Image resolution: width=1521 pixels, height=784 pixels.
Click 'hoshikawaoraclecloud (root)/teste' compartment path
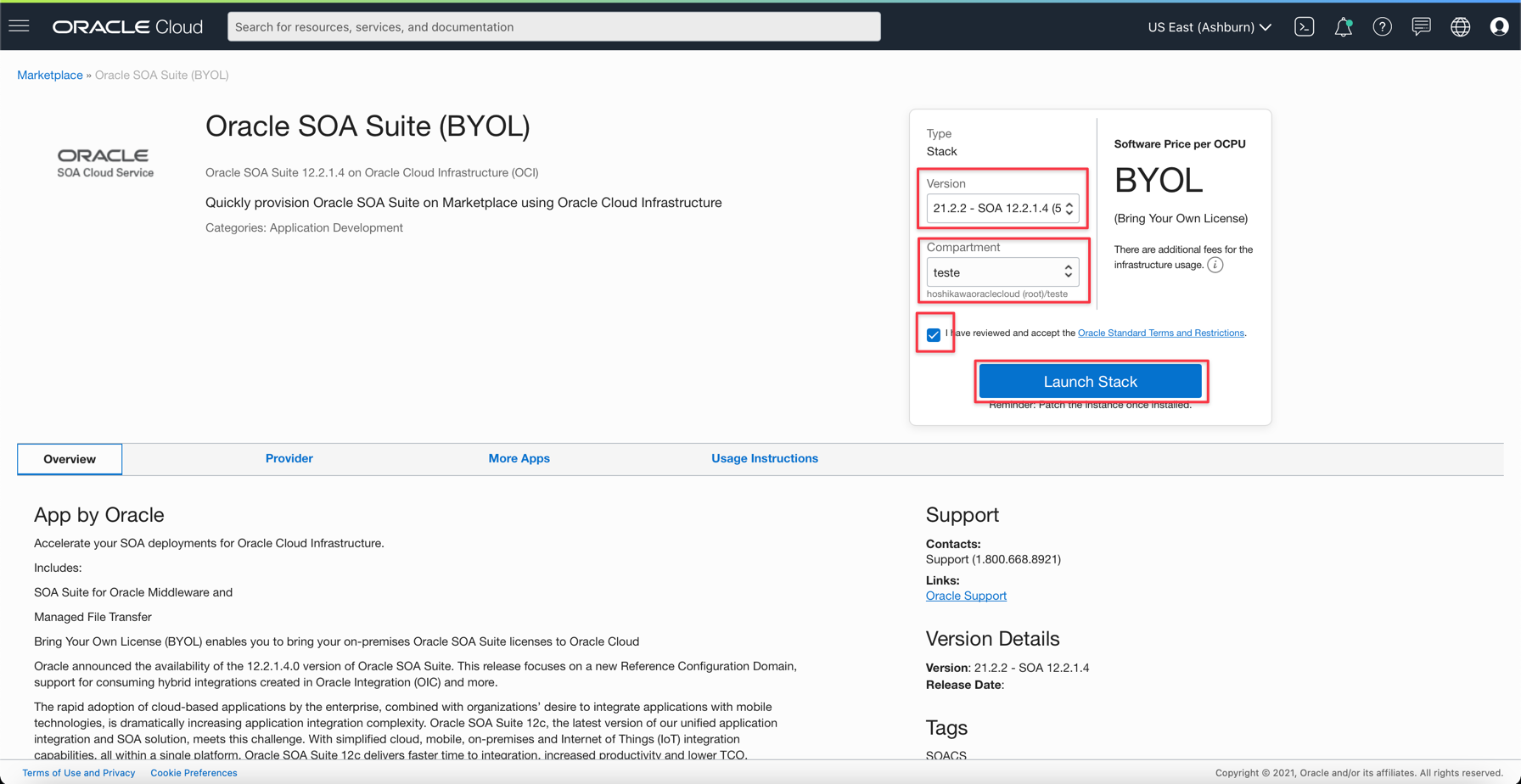click(x=997, y=294)
